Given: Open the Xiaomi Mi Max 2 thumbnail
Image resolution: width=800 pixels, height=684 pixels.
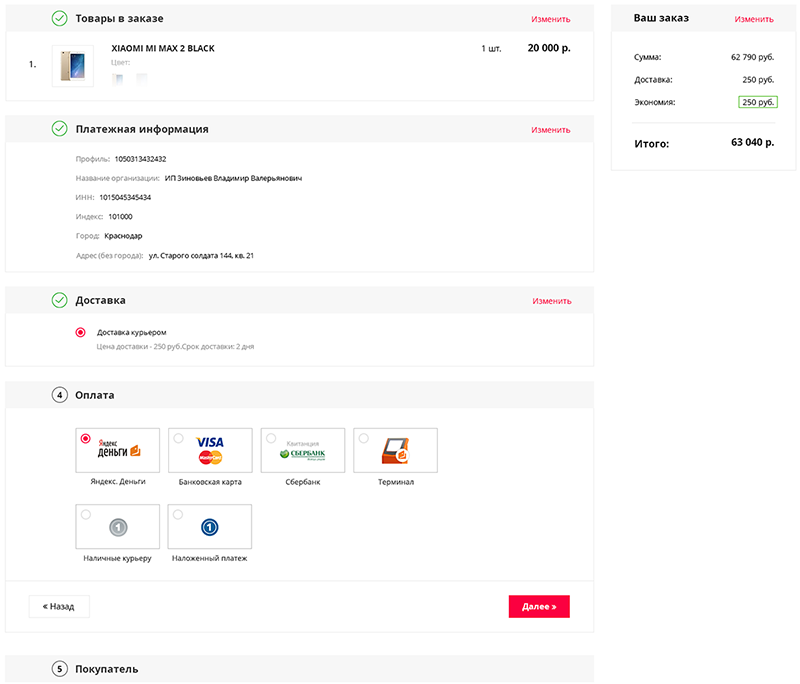Looking at the screenshot, I should 73,66.
